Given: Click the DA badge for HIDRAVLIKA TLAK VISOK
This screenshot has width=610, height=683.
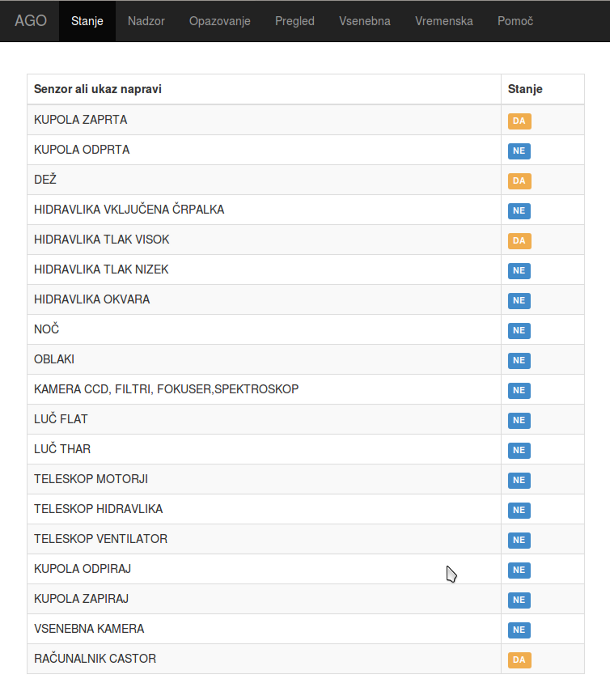Looking at the screenshot, I should point(519,241).
